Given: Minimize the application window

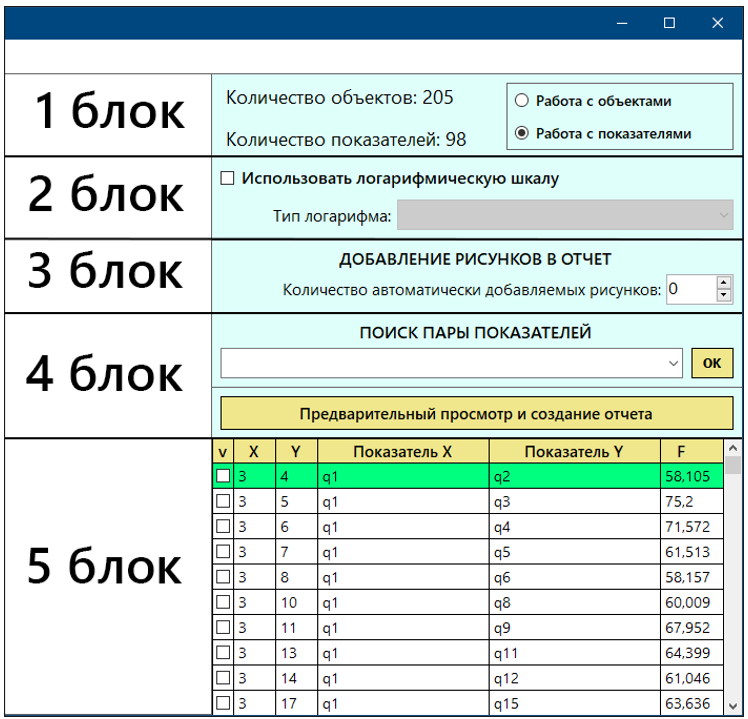Looking at the screenshot, I should 622,23.
